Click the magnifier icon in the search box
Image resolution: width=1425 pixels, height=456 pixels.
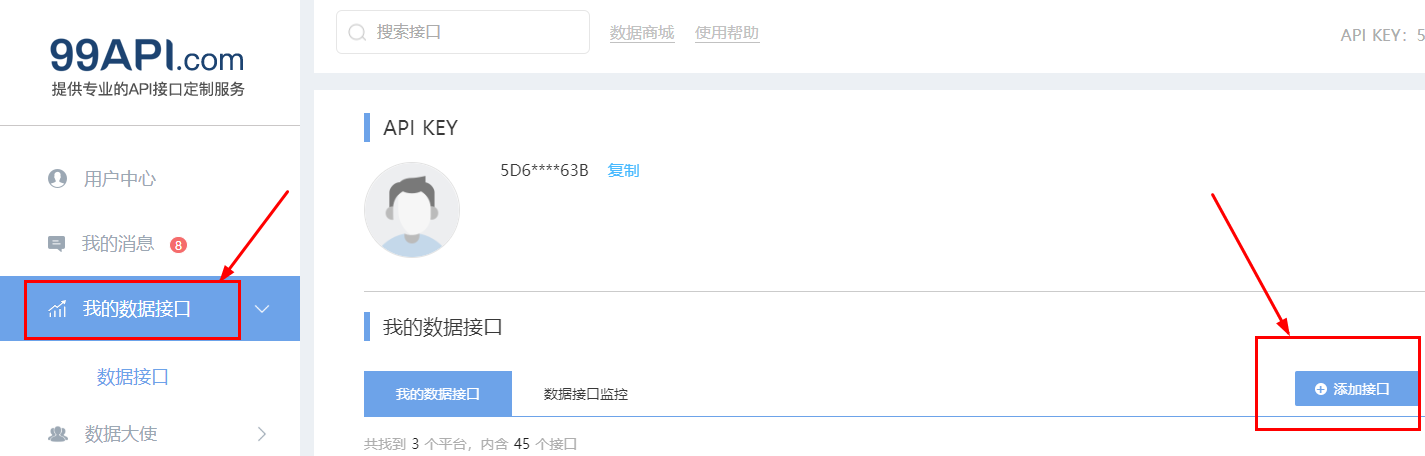coord(357,33)
